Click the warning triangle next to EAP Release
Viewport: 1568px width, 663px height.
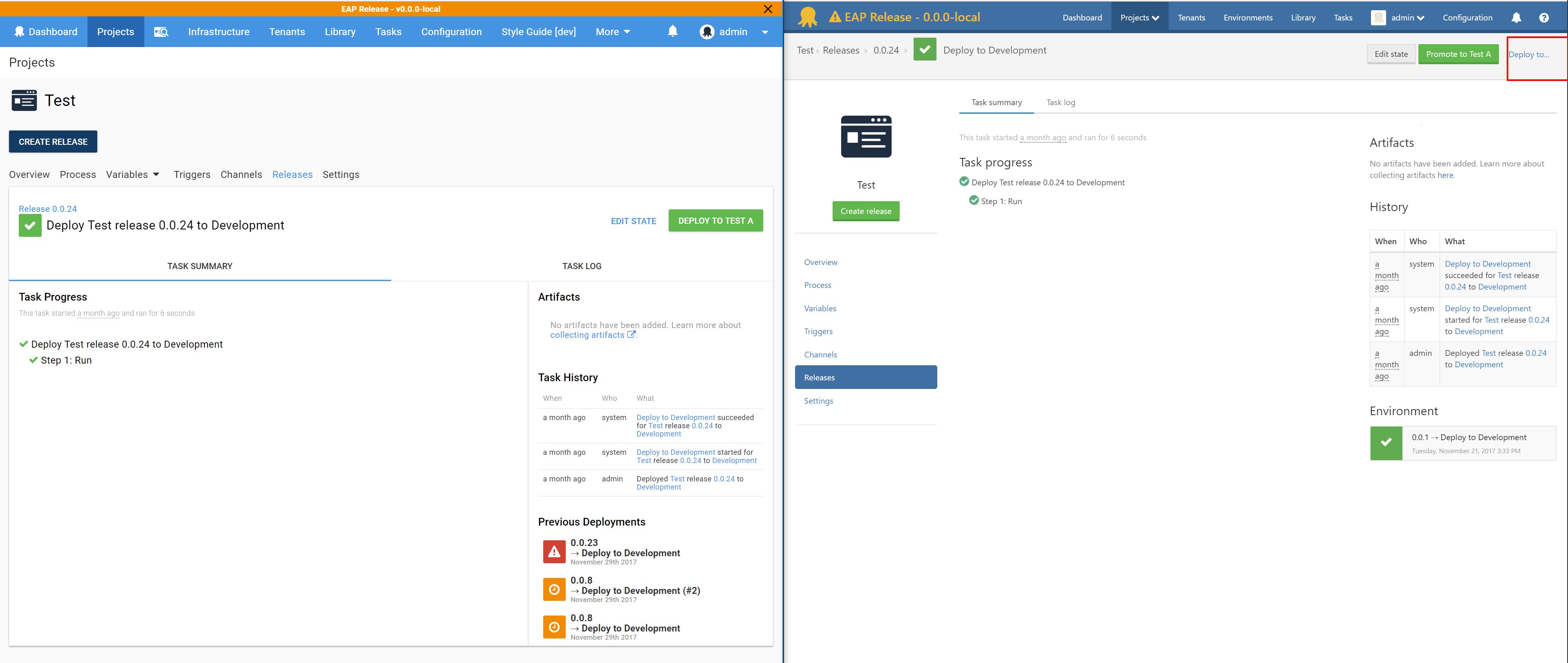pos(835,17)
